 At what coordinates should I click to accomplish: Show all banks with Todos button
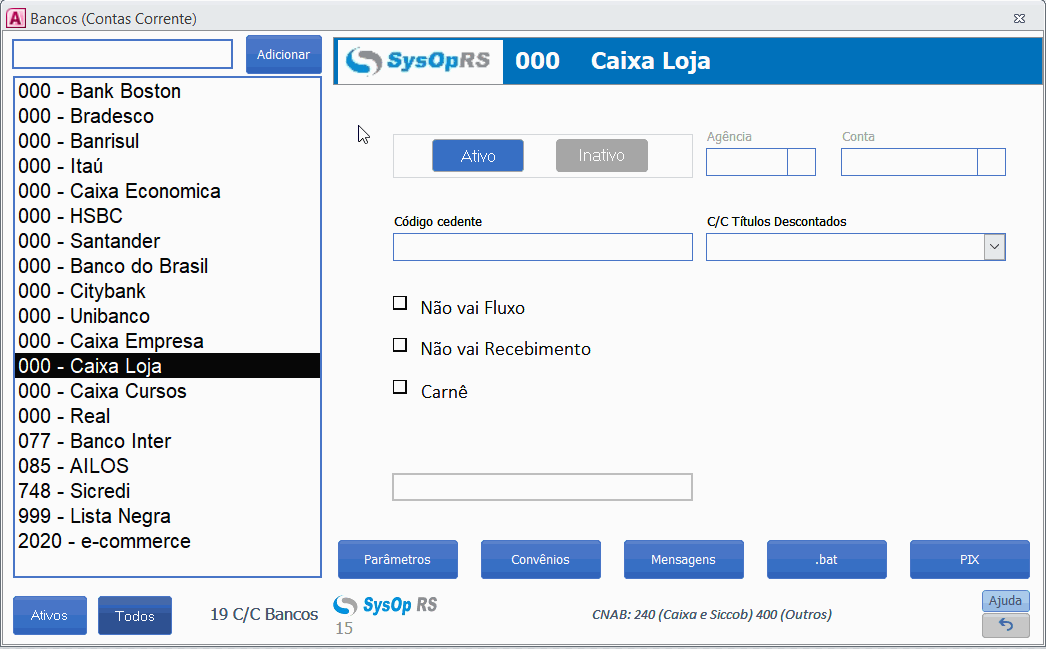[x=135, y=615]
